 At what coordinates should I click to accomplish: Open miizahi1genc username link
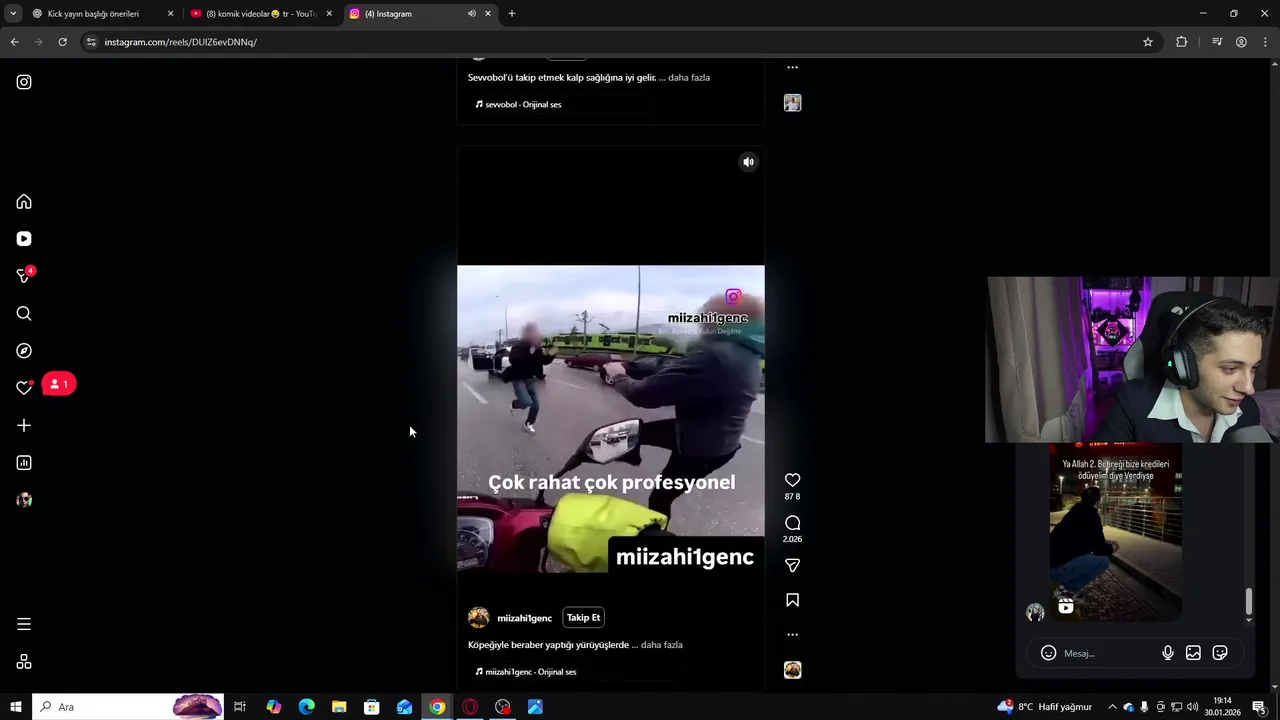[x=525, y=618]
